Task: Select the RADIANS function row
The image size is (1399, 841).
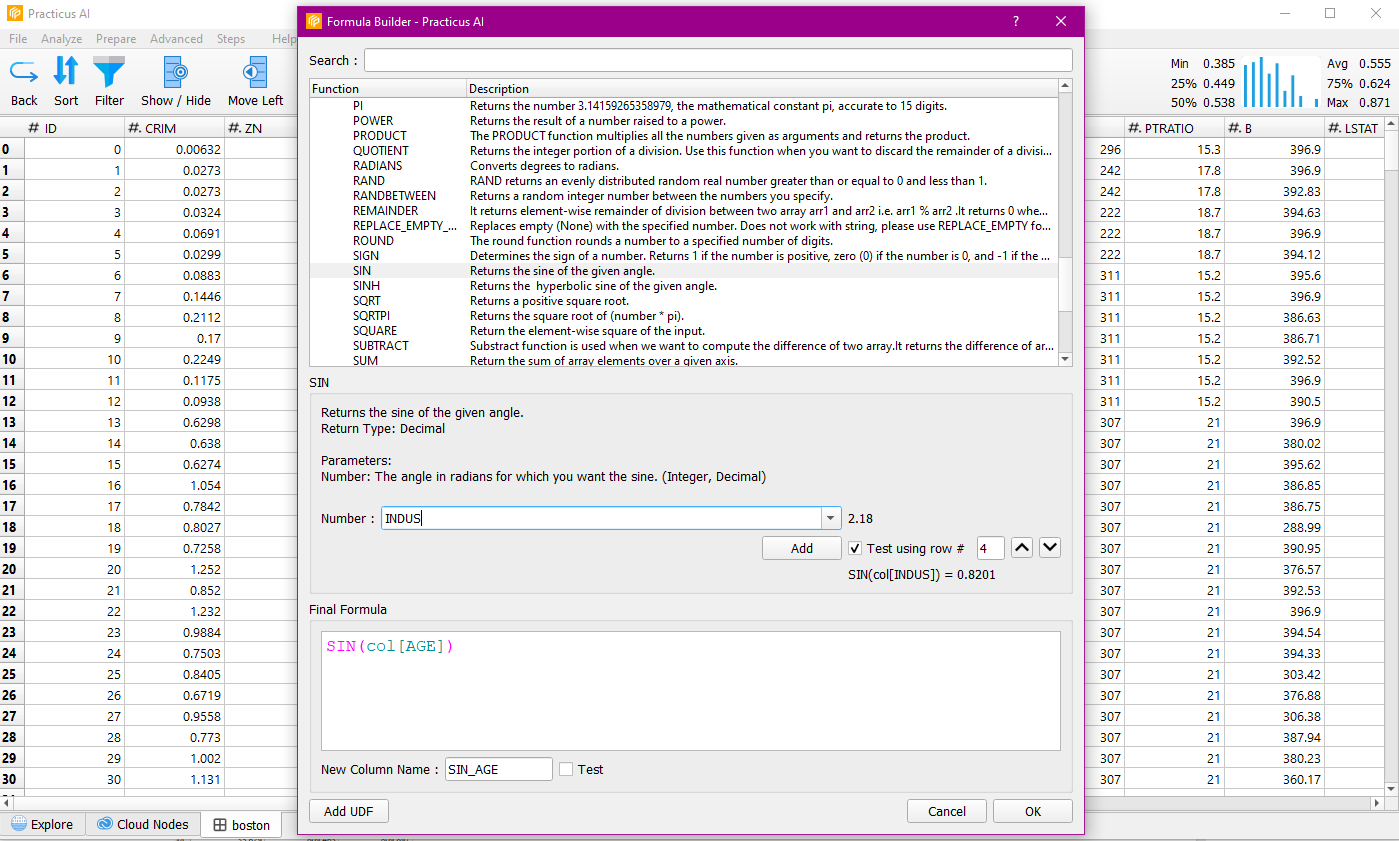Action: tap(684, 166)
